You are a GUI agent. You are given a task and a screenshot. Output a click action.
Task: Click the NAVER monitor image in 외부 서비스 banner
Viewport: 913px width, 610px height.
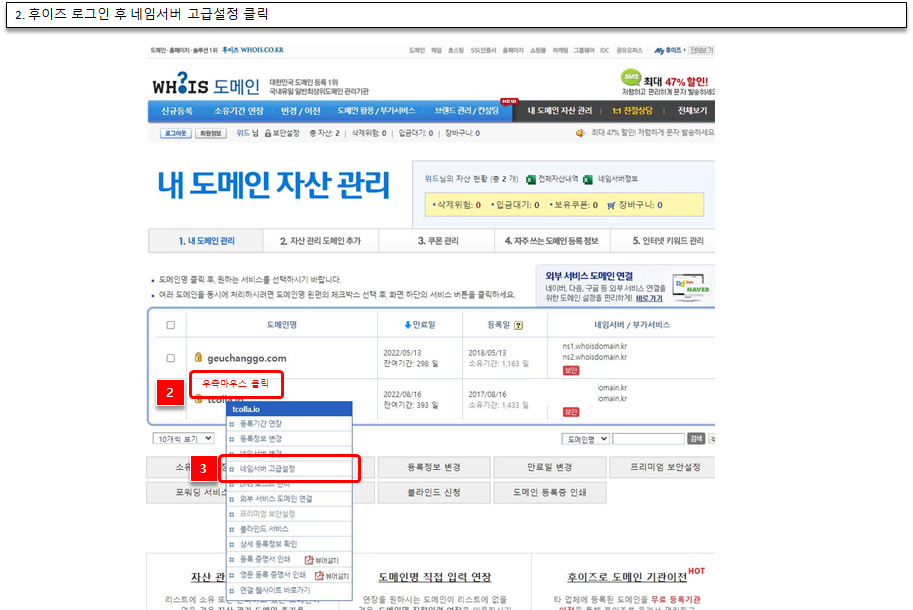click(692, 287)
